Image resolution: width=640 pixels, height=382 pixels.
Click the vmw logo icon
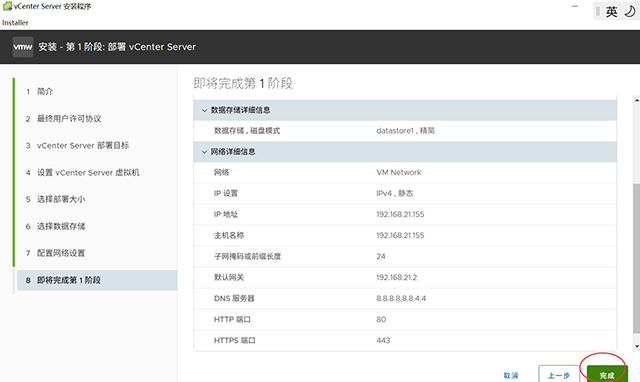click(22, 47)
